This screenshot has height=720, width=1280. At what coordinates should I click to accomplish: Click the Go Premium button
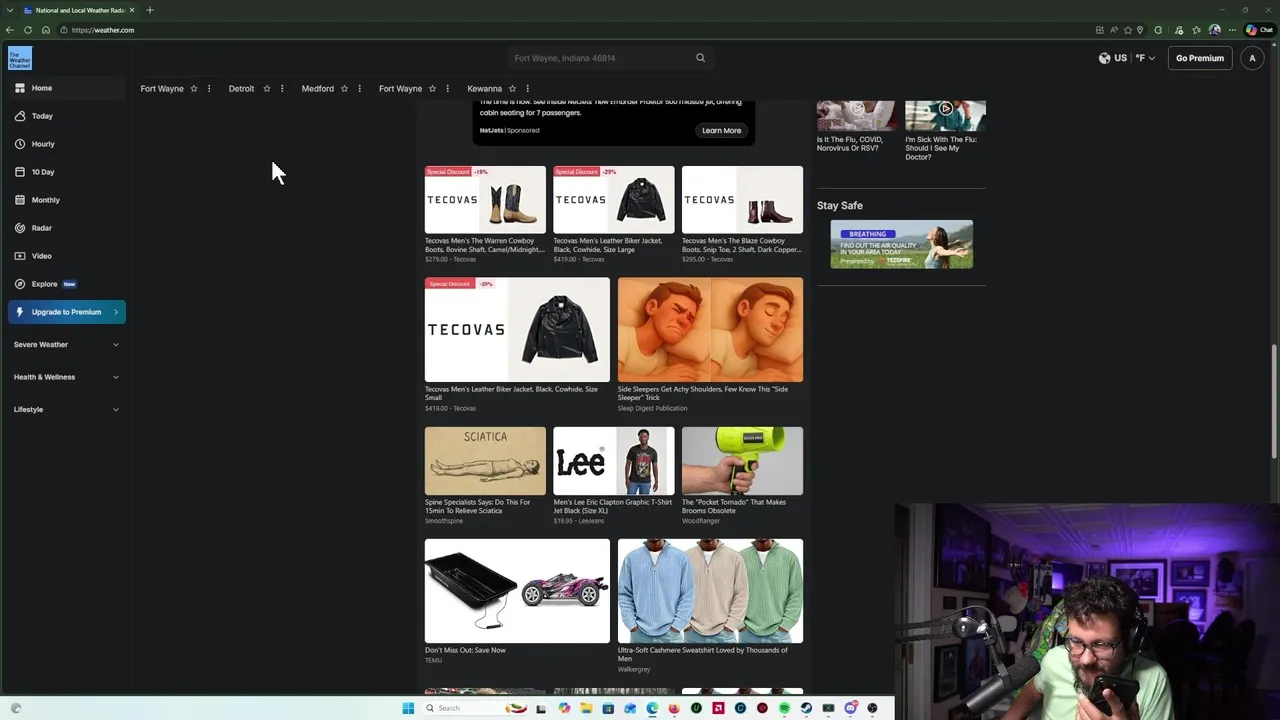point(1200,58)
